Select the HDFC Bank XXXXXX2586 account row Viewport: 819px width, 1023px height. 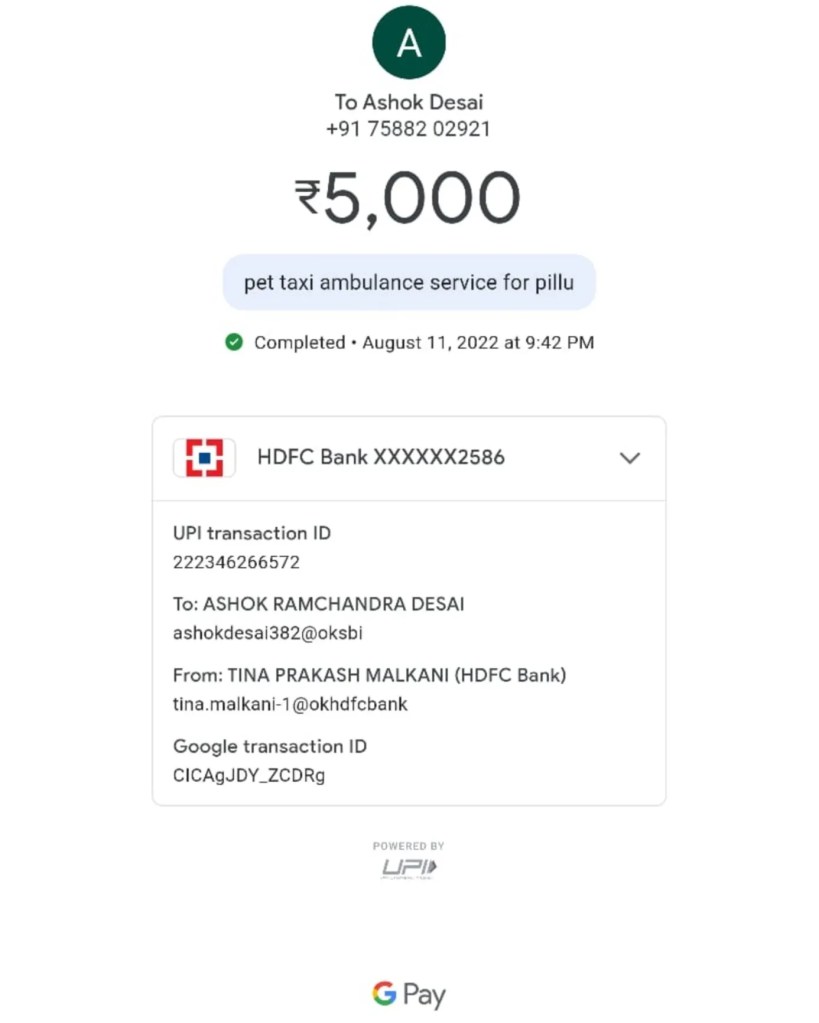pyautogui.click(x=381, y=458)
